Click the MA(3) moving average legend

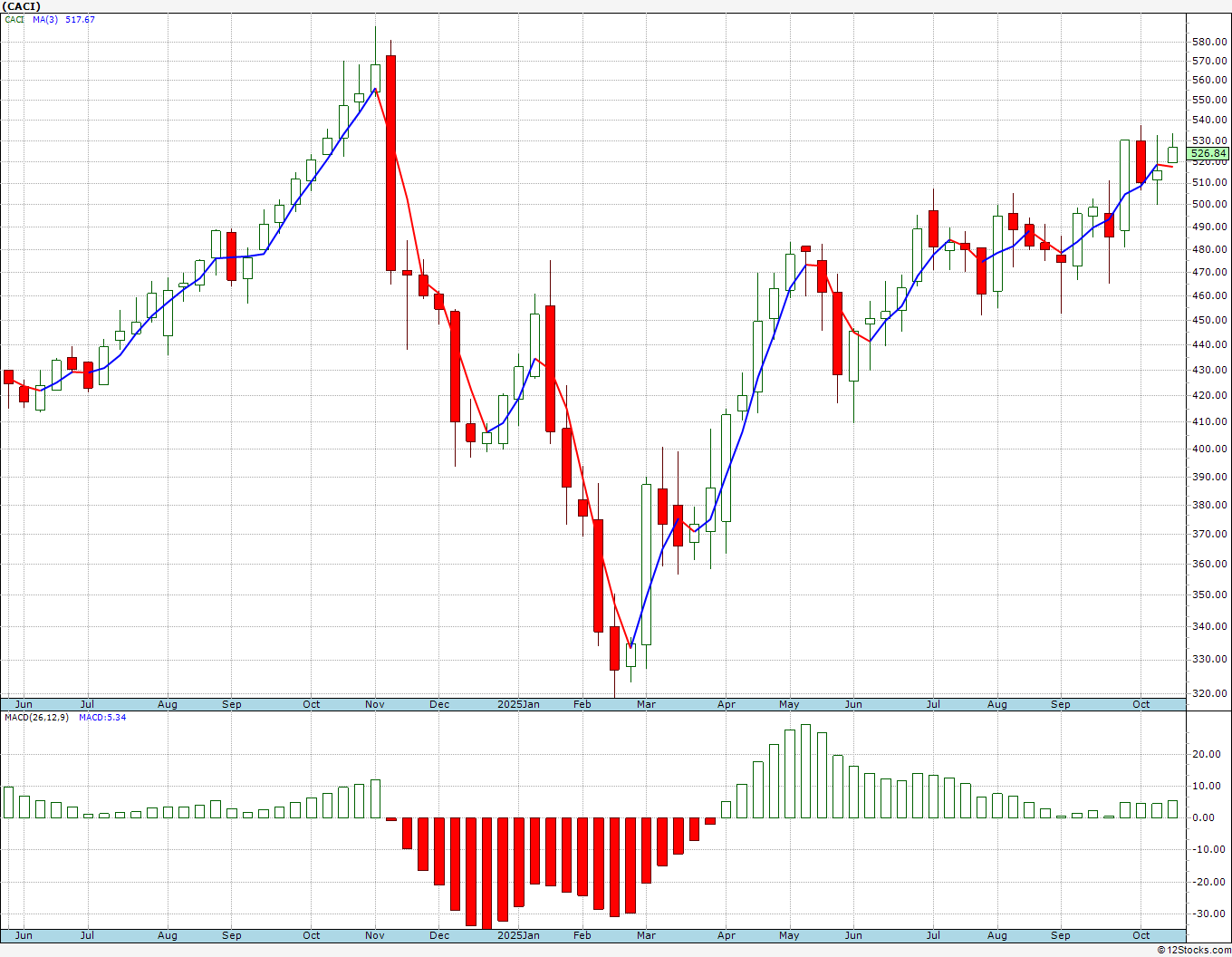click(x=45, y=19)
